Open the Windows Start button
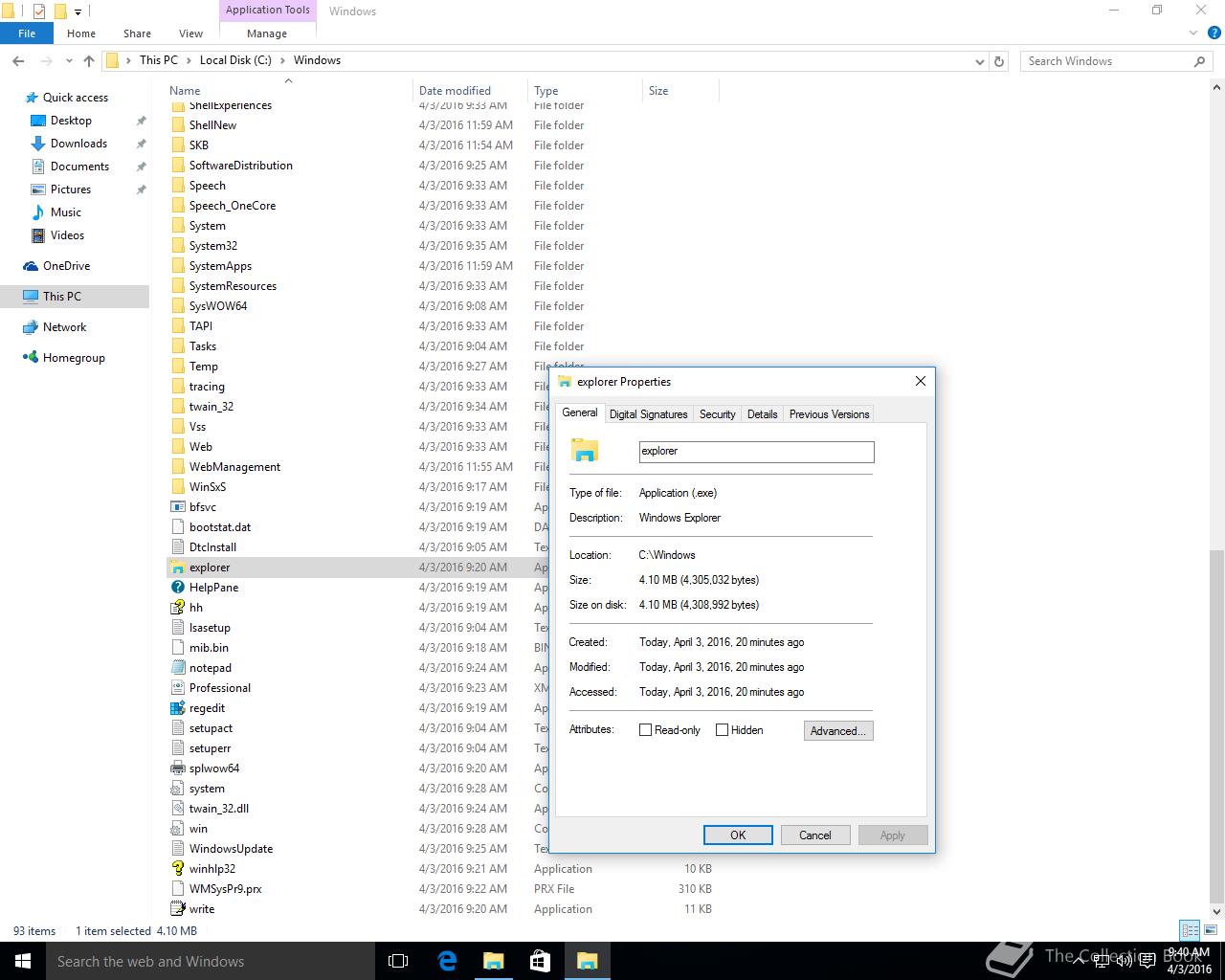The image size is (1225, 980). [x=23, y=961]
